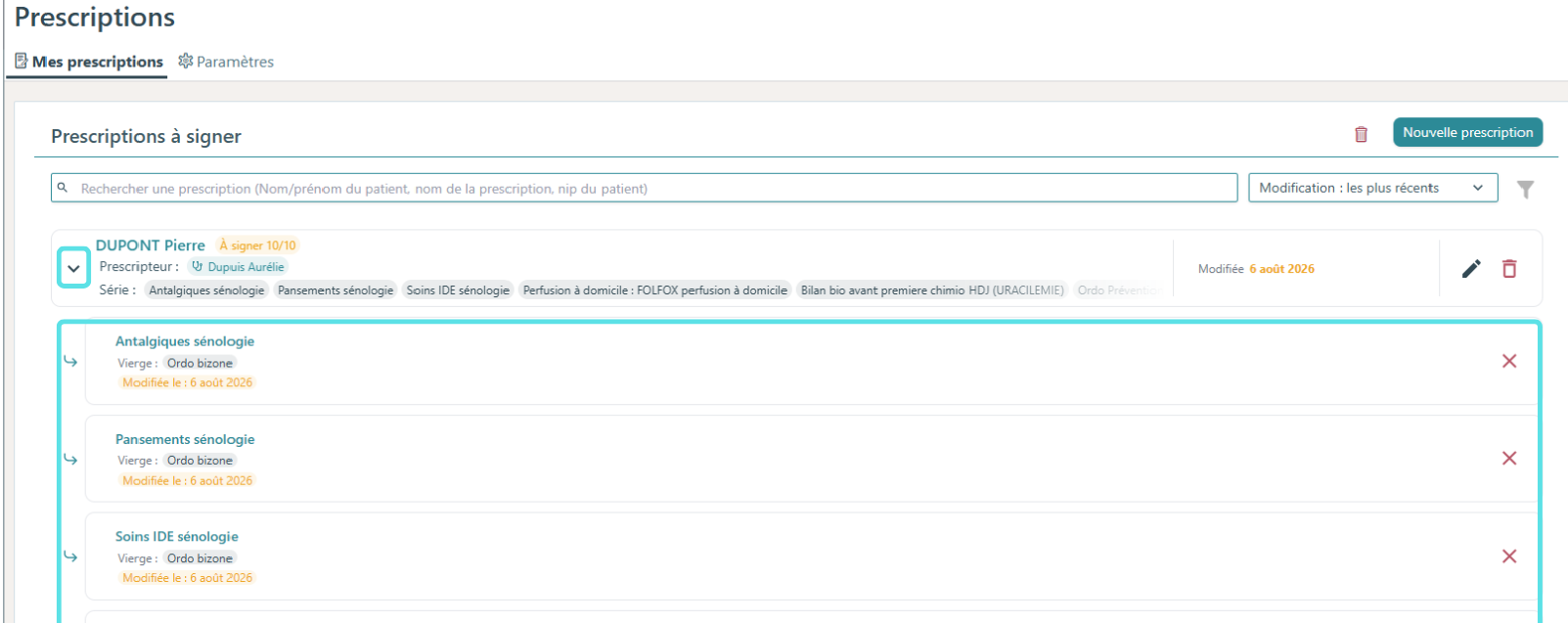This screenshot has height=623, width=1568.
Task: Open the Antalgiques sénologie prescription title
Action: pos(185,341)
